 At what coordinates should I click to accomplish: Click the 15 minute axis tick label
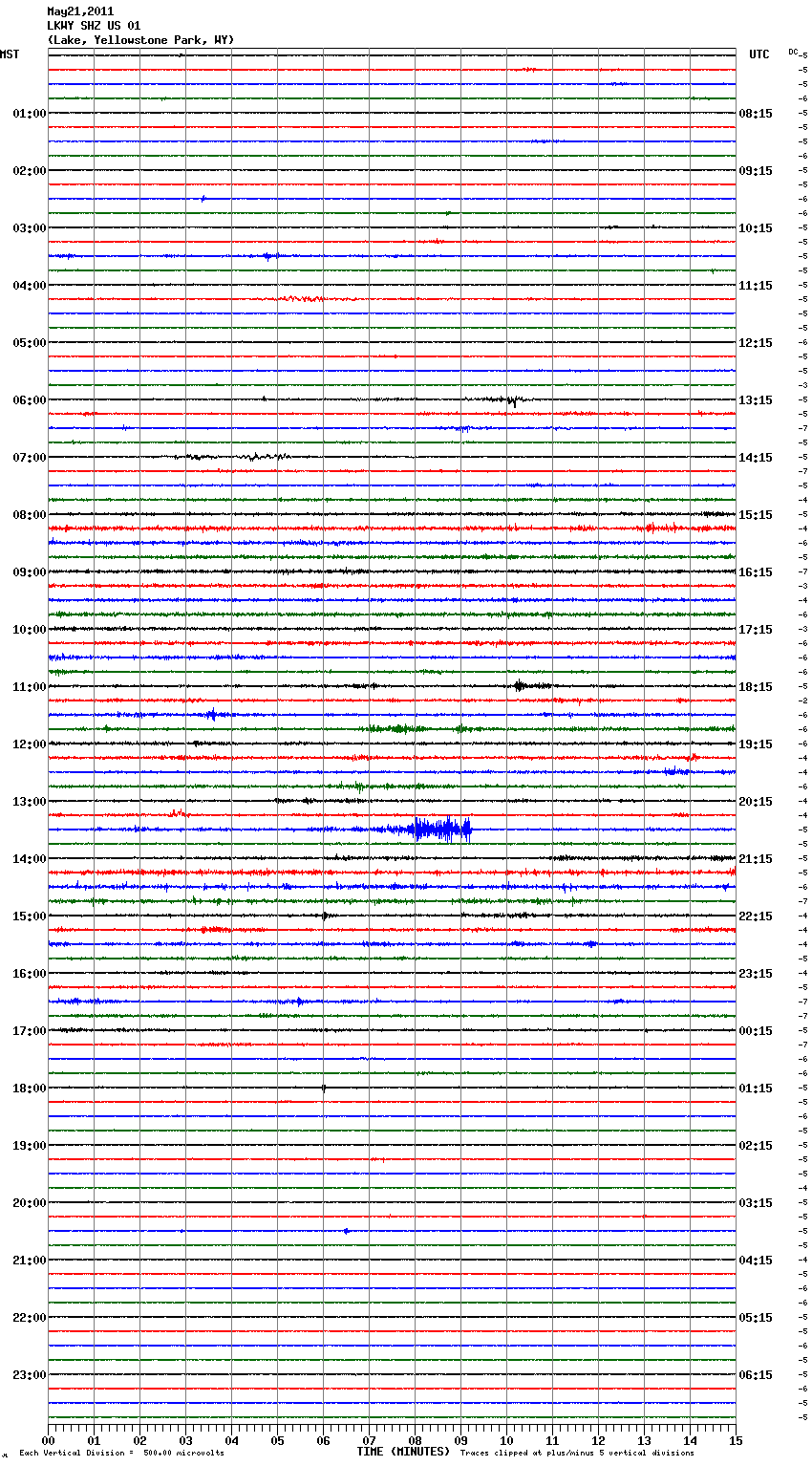[736, 1440]
